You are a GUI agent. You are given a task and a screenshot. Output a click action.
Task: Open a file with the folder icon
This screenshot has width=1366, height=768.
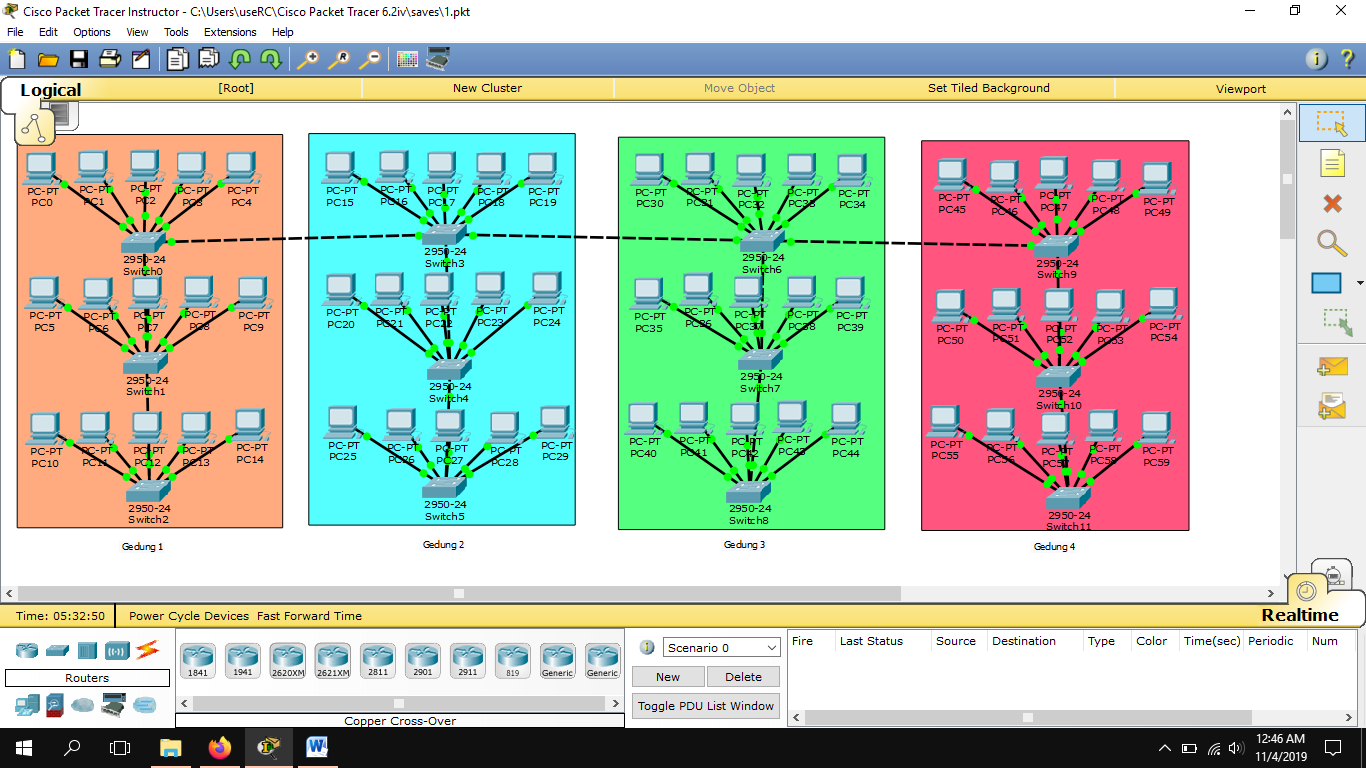point(47,59)
